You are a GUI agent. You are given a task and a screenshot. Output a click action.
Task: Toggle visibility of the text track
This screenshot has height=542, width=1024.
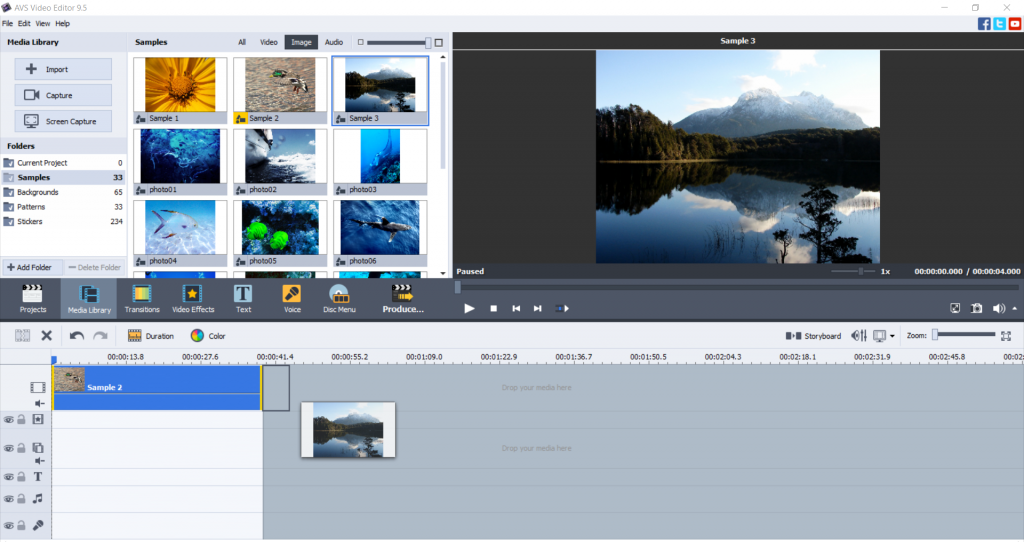(8, 477)
